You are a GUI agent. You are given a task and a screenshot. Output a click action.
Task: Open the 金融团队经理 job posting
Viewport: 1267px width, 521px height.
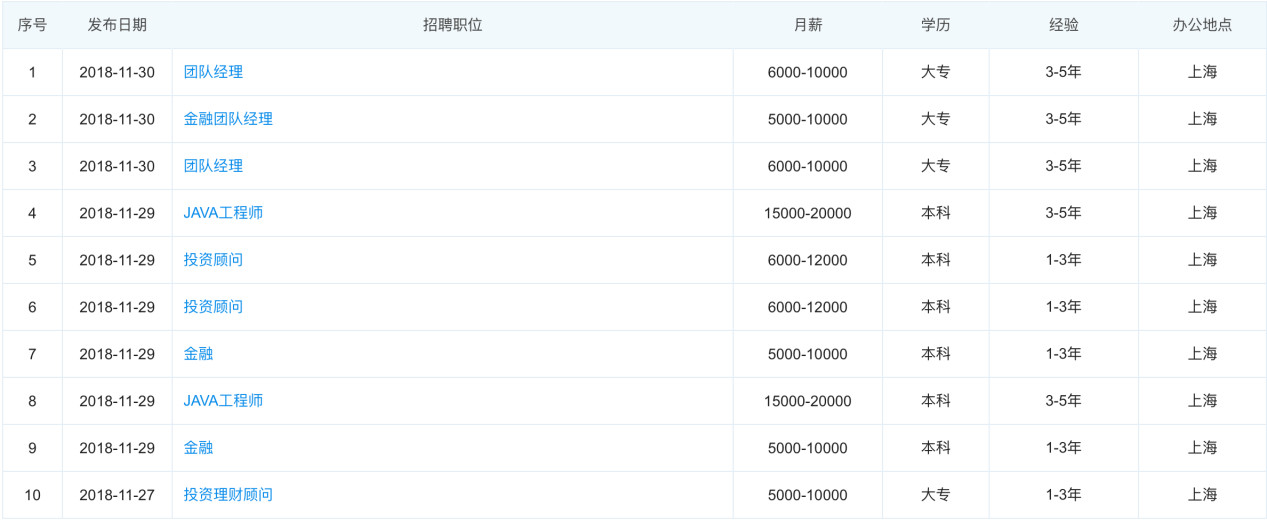pos(228,119)
